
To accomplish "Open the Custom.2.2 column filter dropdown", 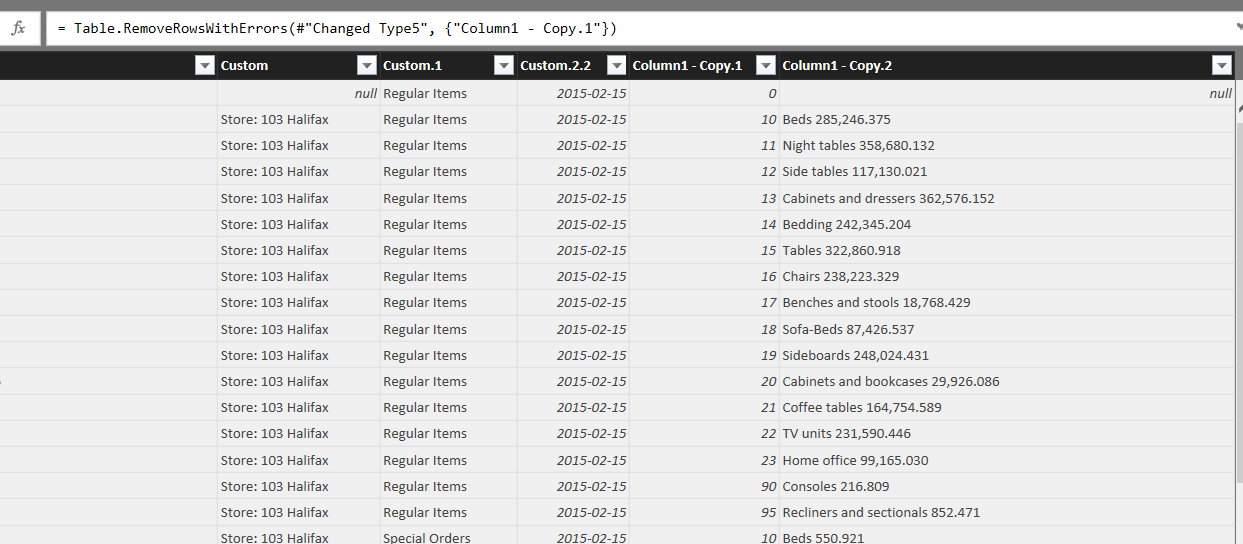I will pyautogui.click(x=616, y=66).
